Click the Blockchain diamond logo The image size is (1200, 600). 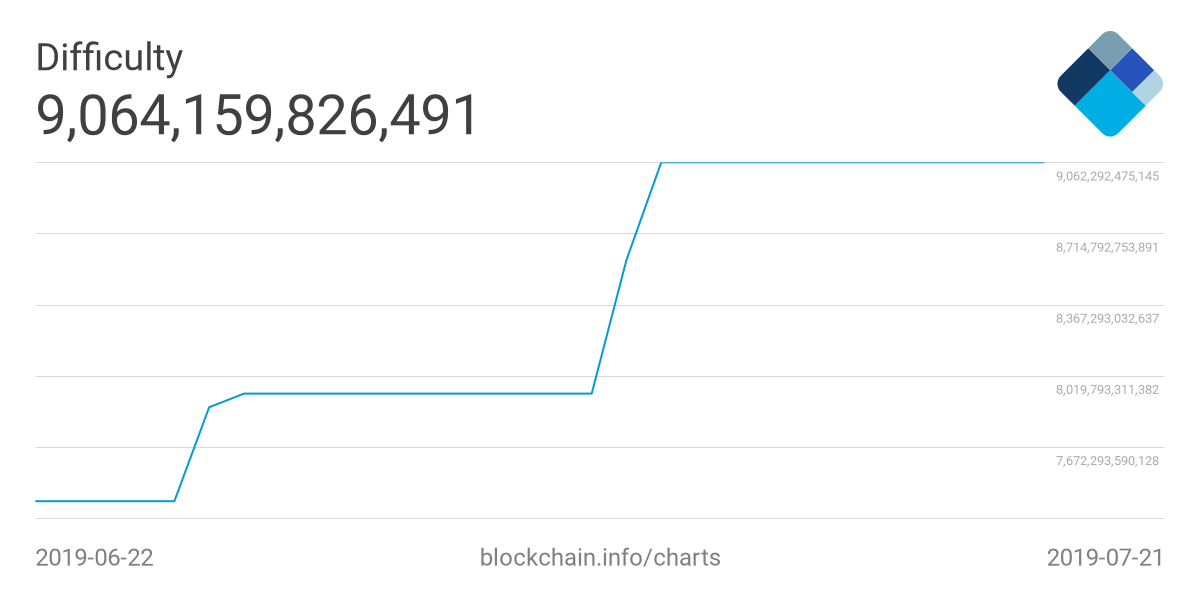pyautogui.click(x=1109, y=84)
